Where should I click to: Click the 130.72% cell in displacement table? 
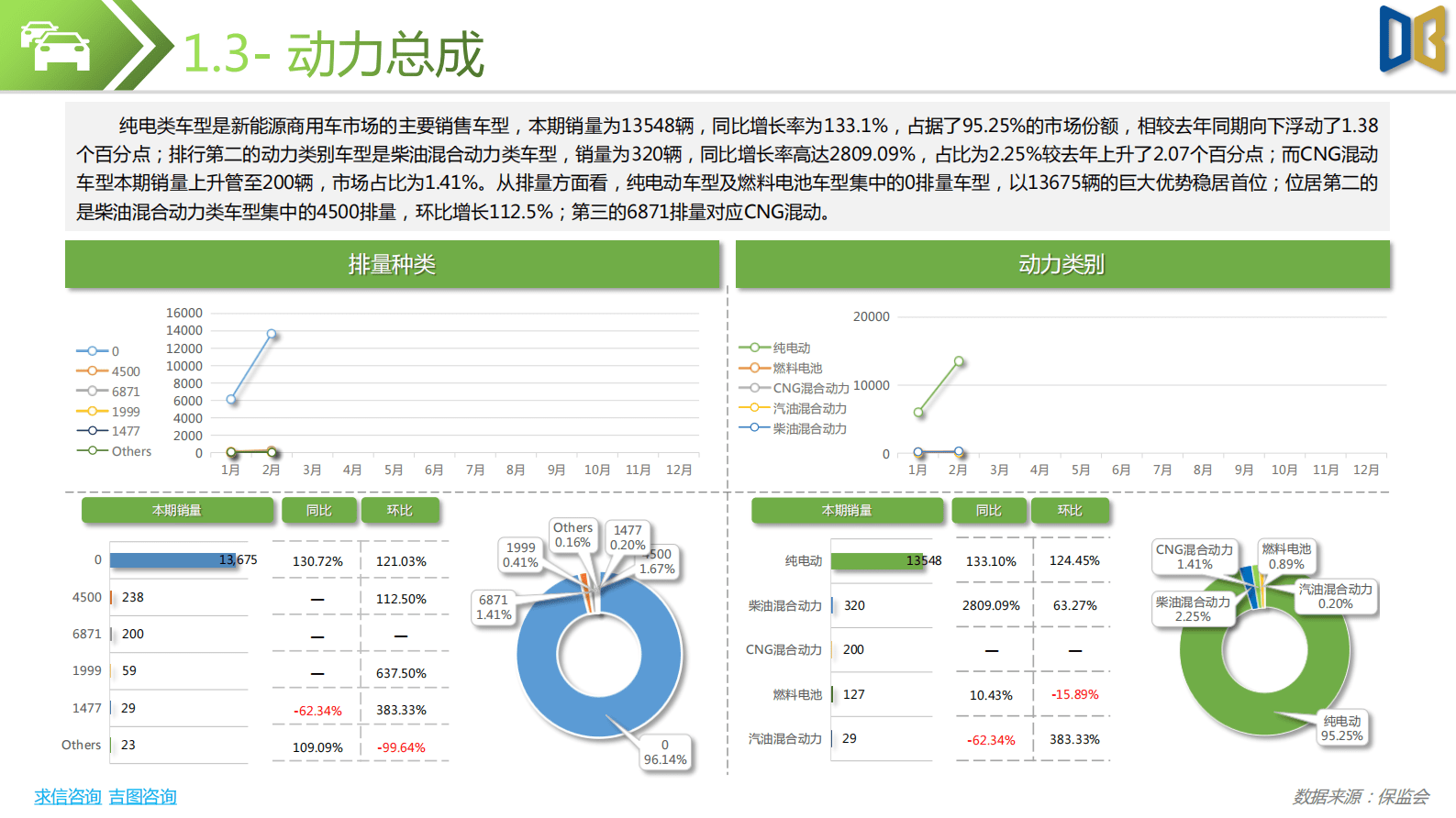(x=317, y=561)
